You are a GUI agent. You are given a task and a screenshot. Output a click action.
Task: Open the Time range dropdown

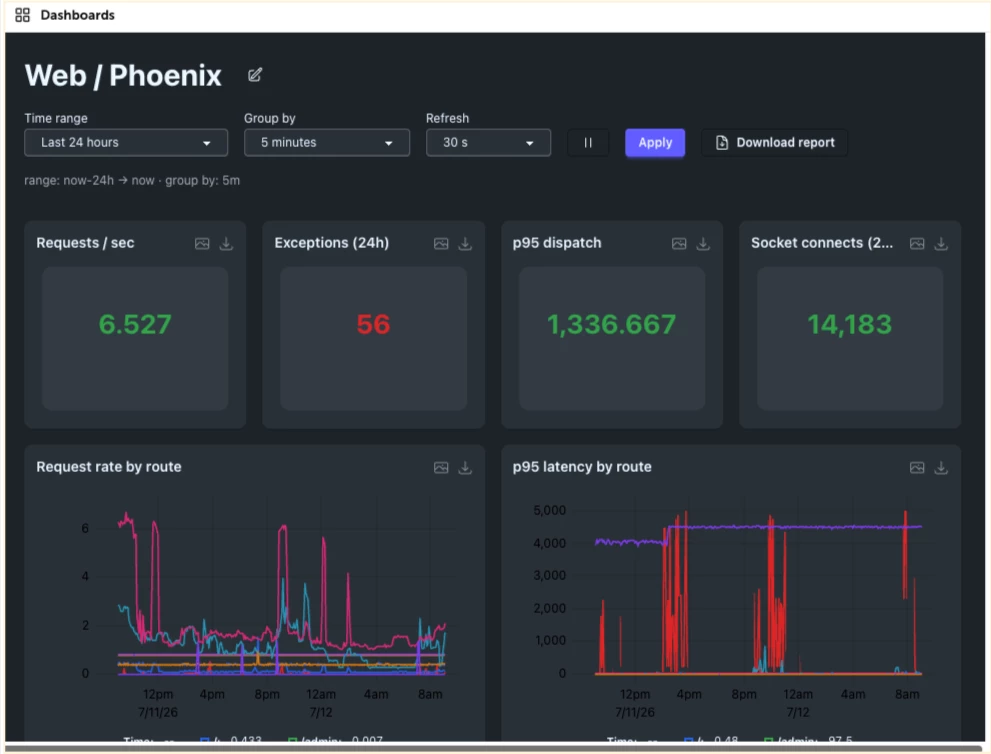(x=126, y=143)
